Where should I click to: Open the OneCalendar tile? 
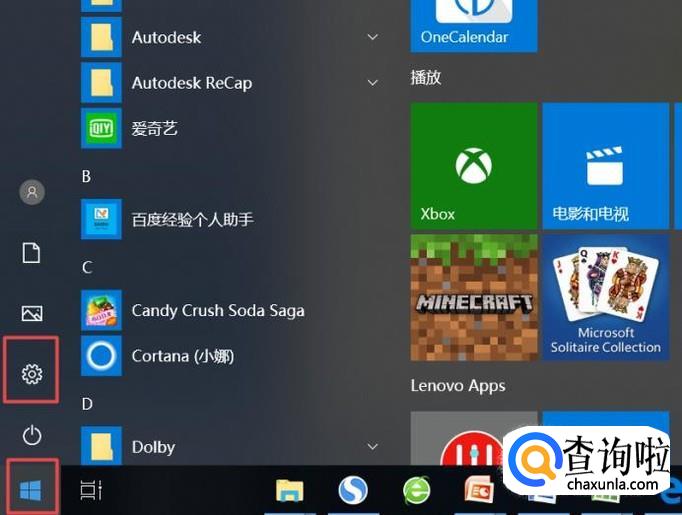[x=474, y=25]
